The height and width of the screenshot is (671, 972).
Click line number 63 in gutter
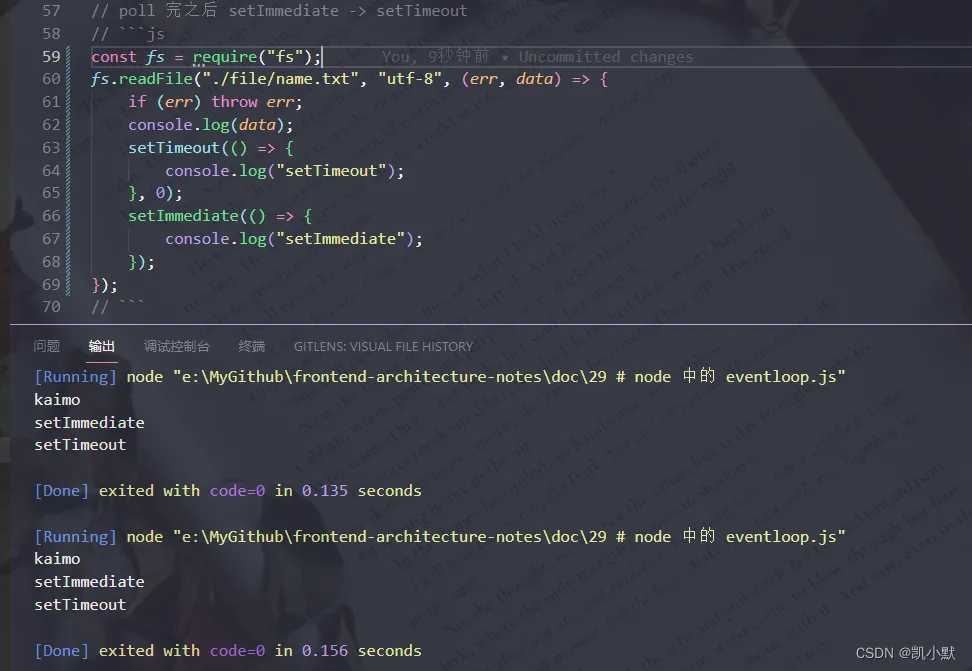pyautogui.click(x=51, y=148)
